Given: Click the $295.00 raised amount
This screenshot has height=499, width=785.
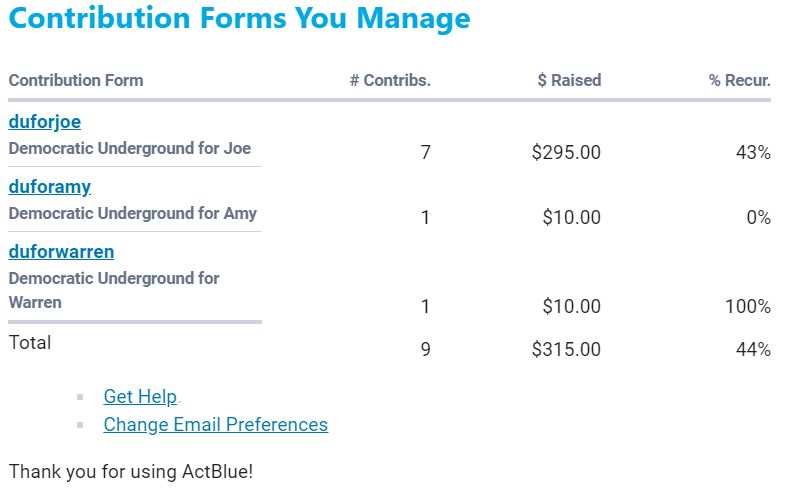Looking at the screenshot, I should (x=566, y=153).
